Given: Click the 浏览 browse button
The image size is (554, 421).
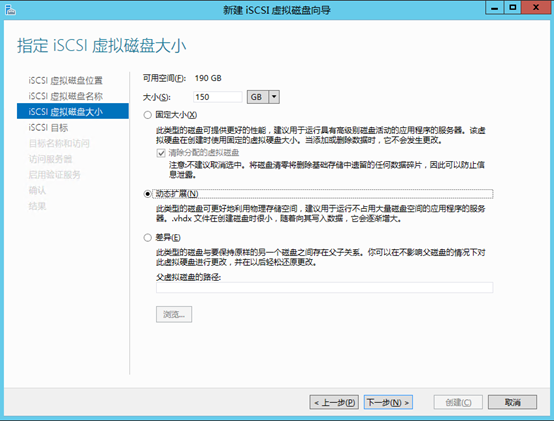Looking at the screenshot, I should click(x=174, y=314).
